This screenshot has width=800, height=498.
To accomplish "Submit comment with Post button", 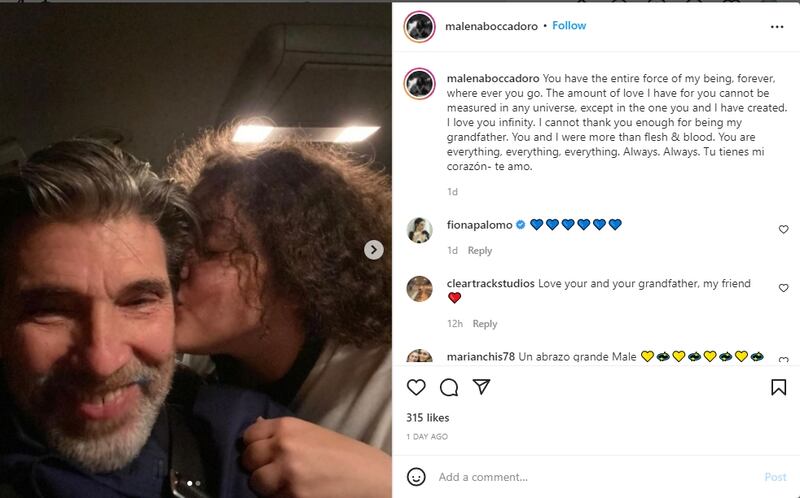I will [775, 477].
